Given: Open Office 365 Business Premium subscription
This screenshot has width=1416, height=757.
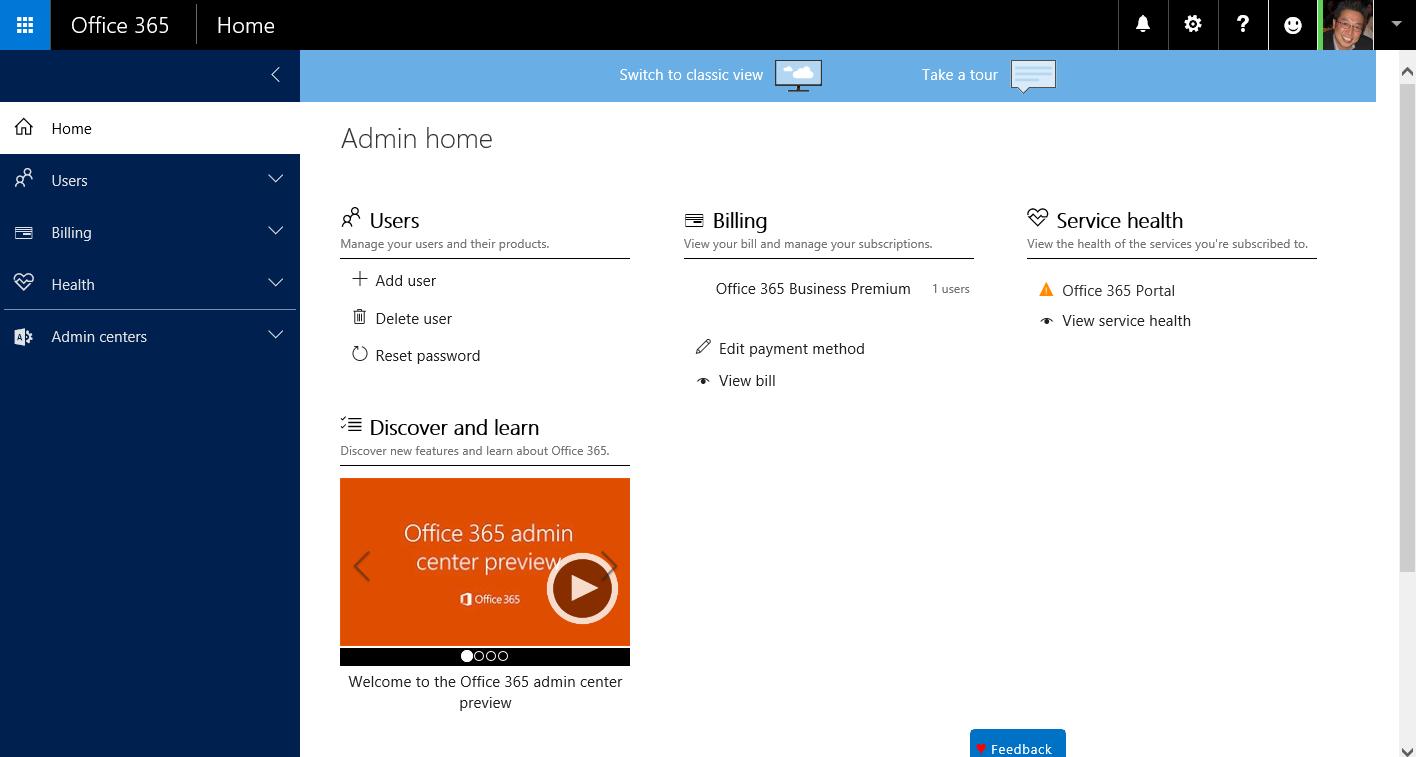Looking at the screenshot, I should coord(813,289).
